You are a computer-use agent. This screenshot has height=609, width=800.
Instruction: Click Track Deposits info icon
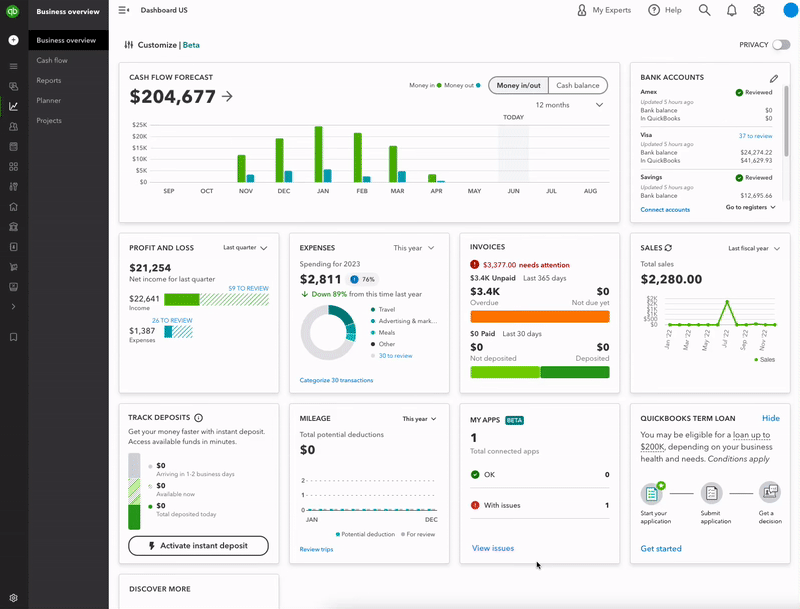198,418
